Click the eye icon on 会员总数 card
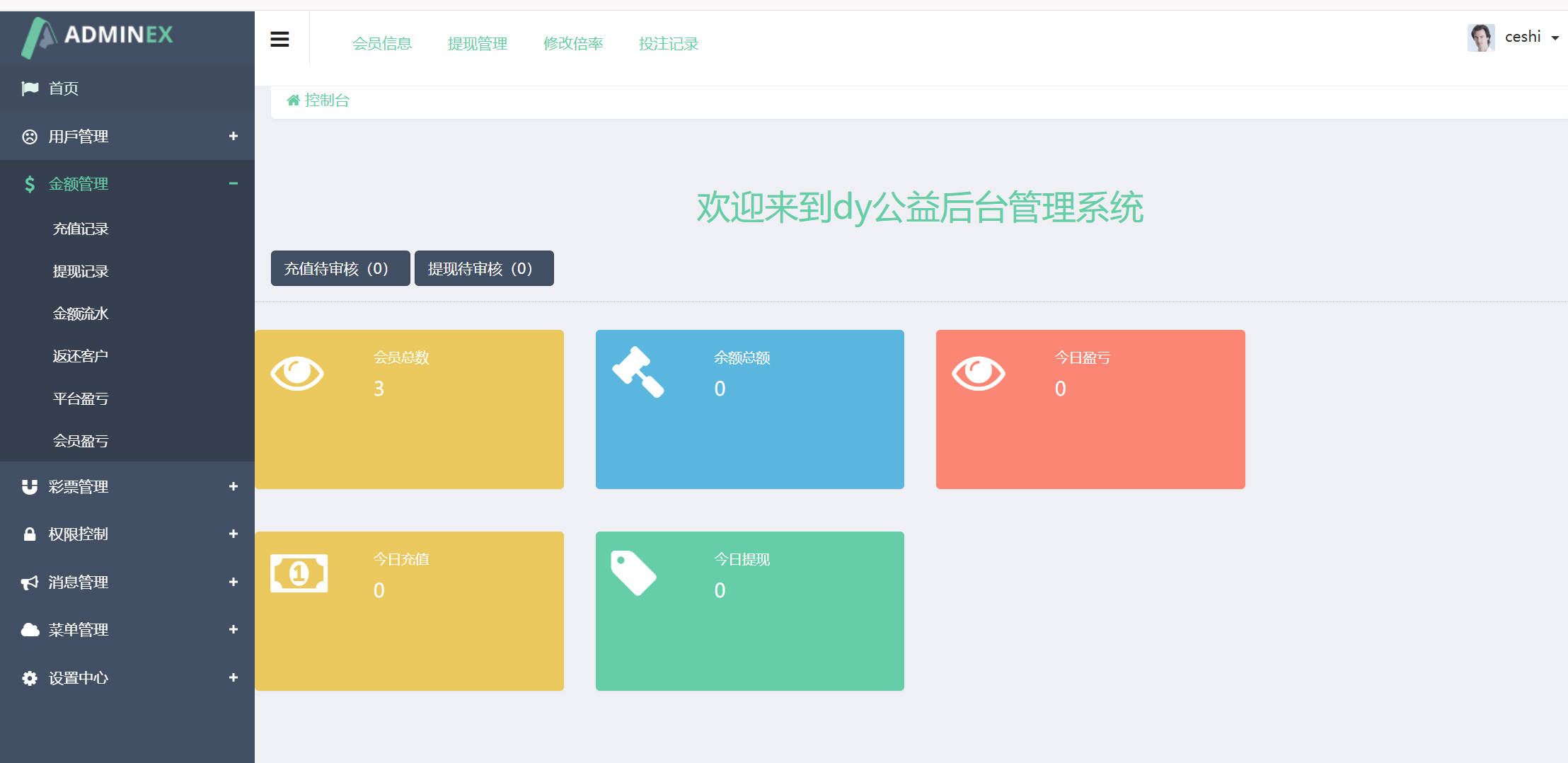 click(x=297, y=373)
